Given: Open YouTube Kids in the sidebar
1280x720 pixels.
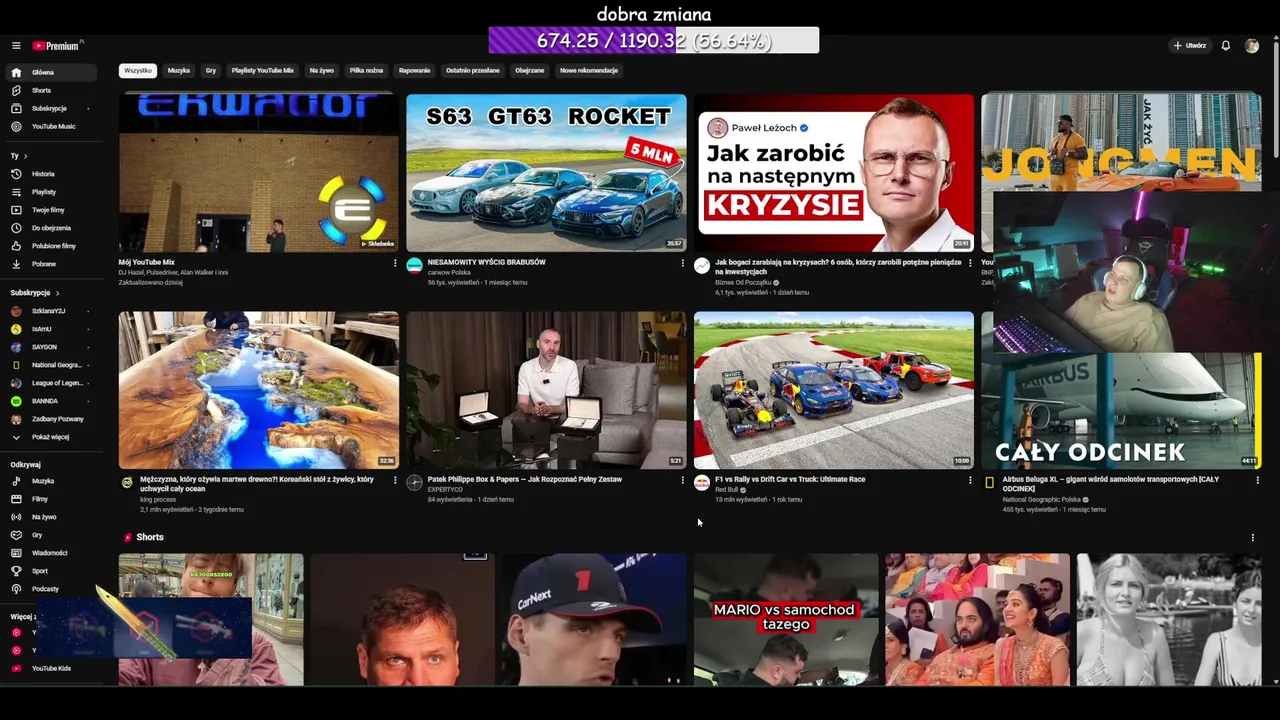Looking at the screenshot, I should click(x=49, y=668).
